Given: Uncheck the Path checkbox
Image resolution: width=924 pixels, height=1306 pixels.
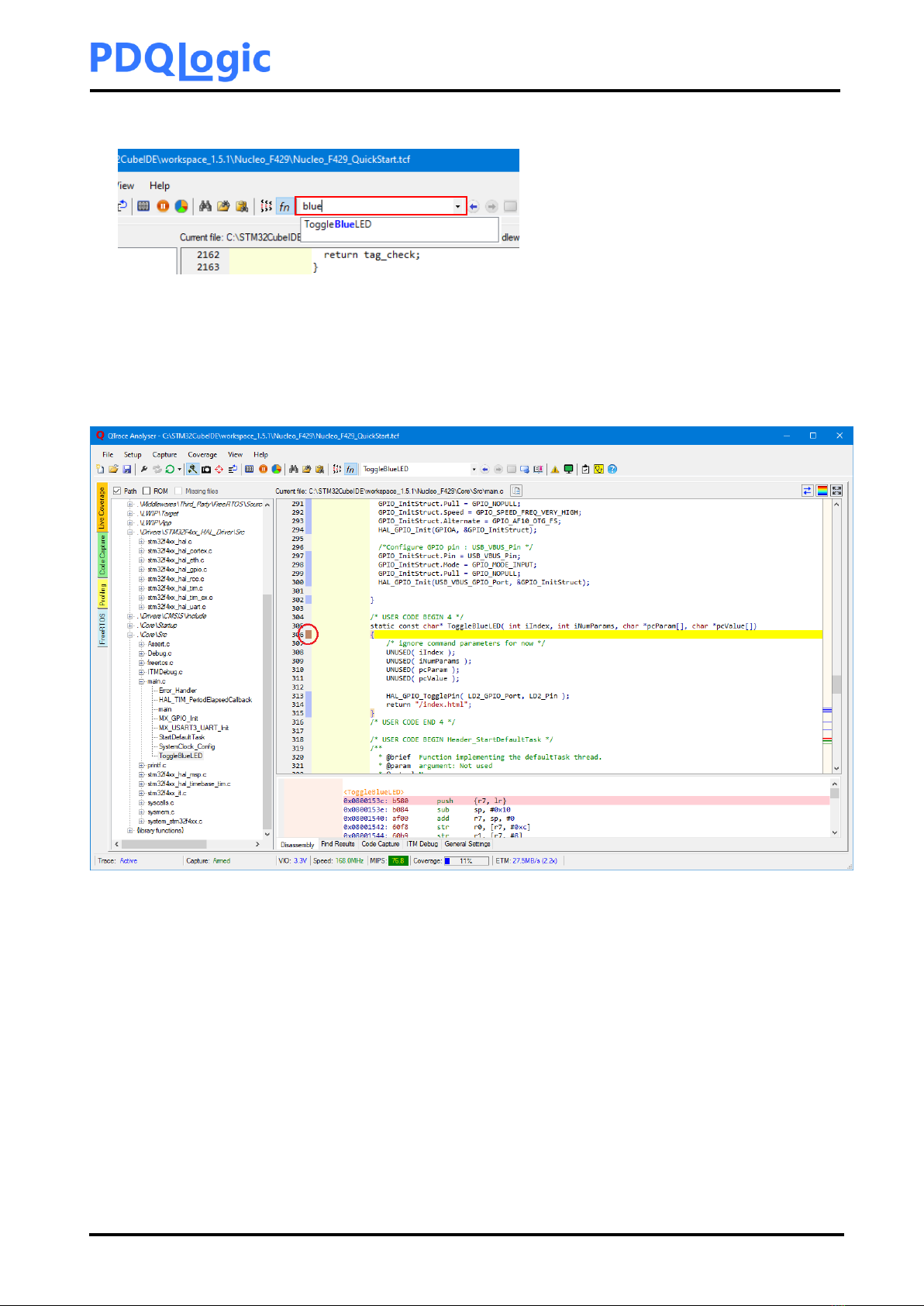Looking at the screenshot, I should coord(117,491).
